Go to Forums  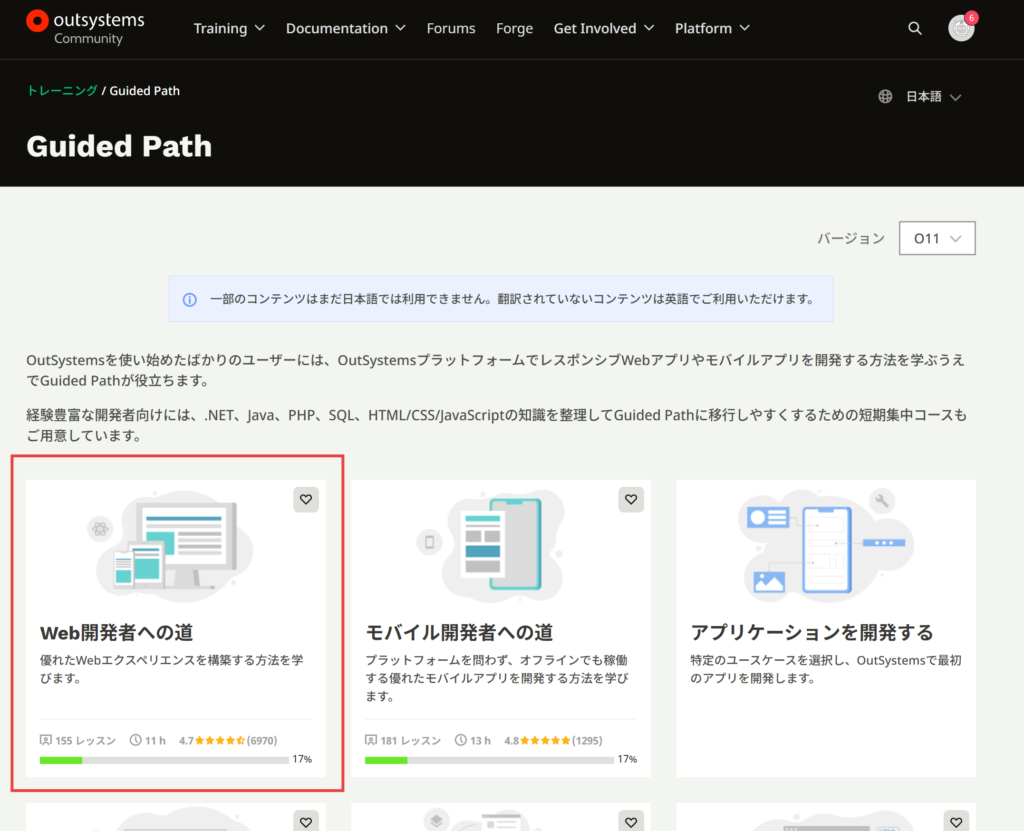(x=451, y=28)
